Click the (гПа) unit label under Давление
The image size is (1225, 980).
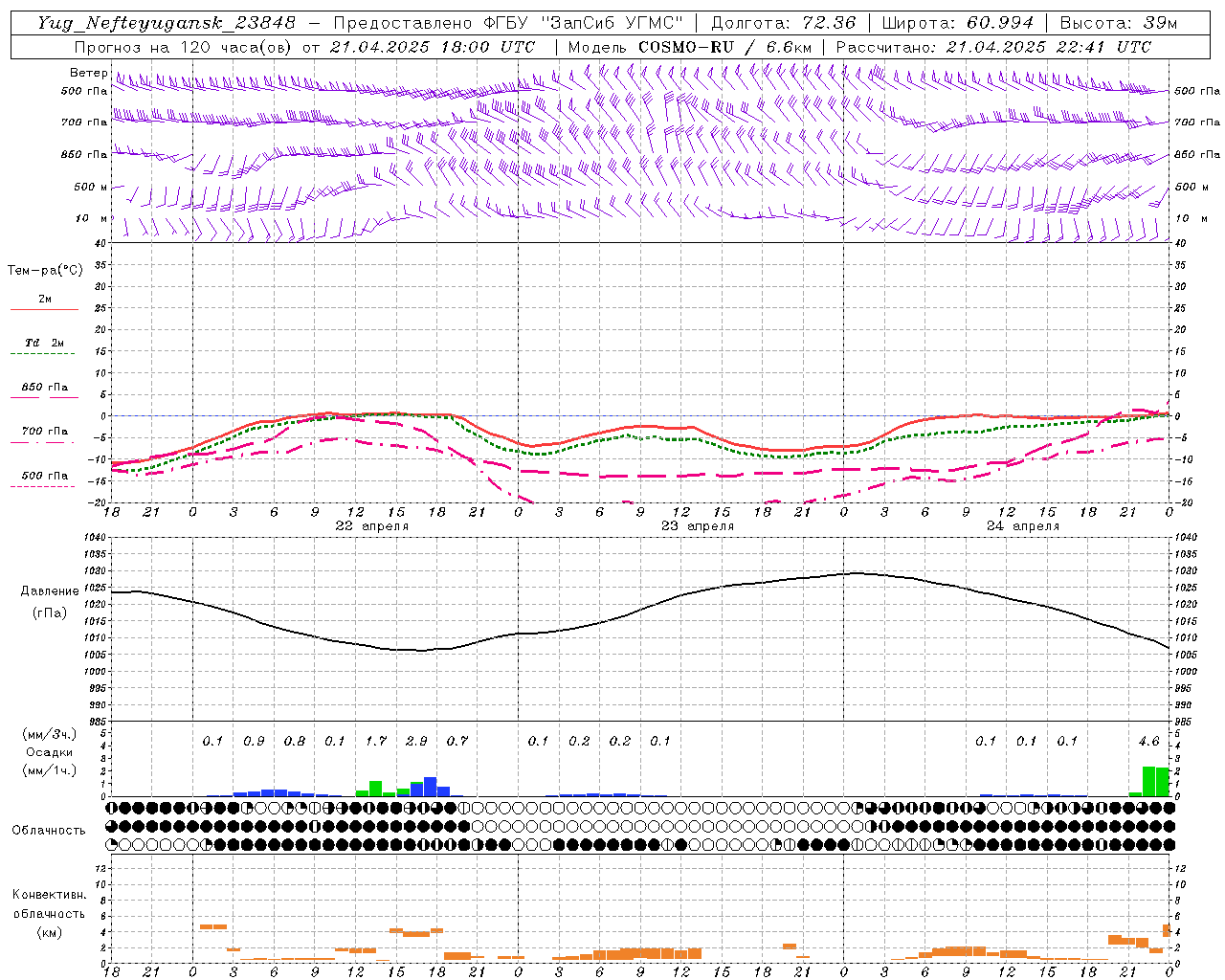pos(50,612)
